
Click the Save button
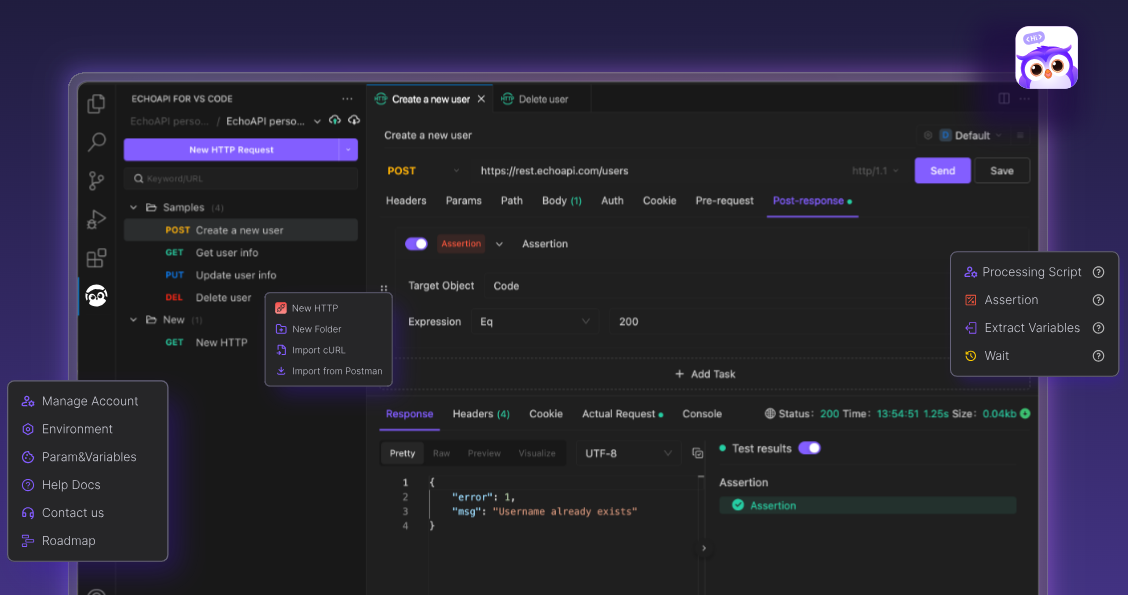point(1001,171)
